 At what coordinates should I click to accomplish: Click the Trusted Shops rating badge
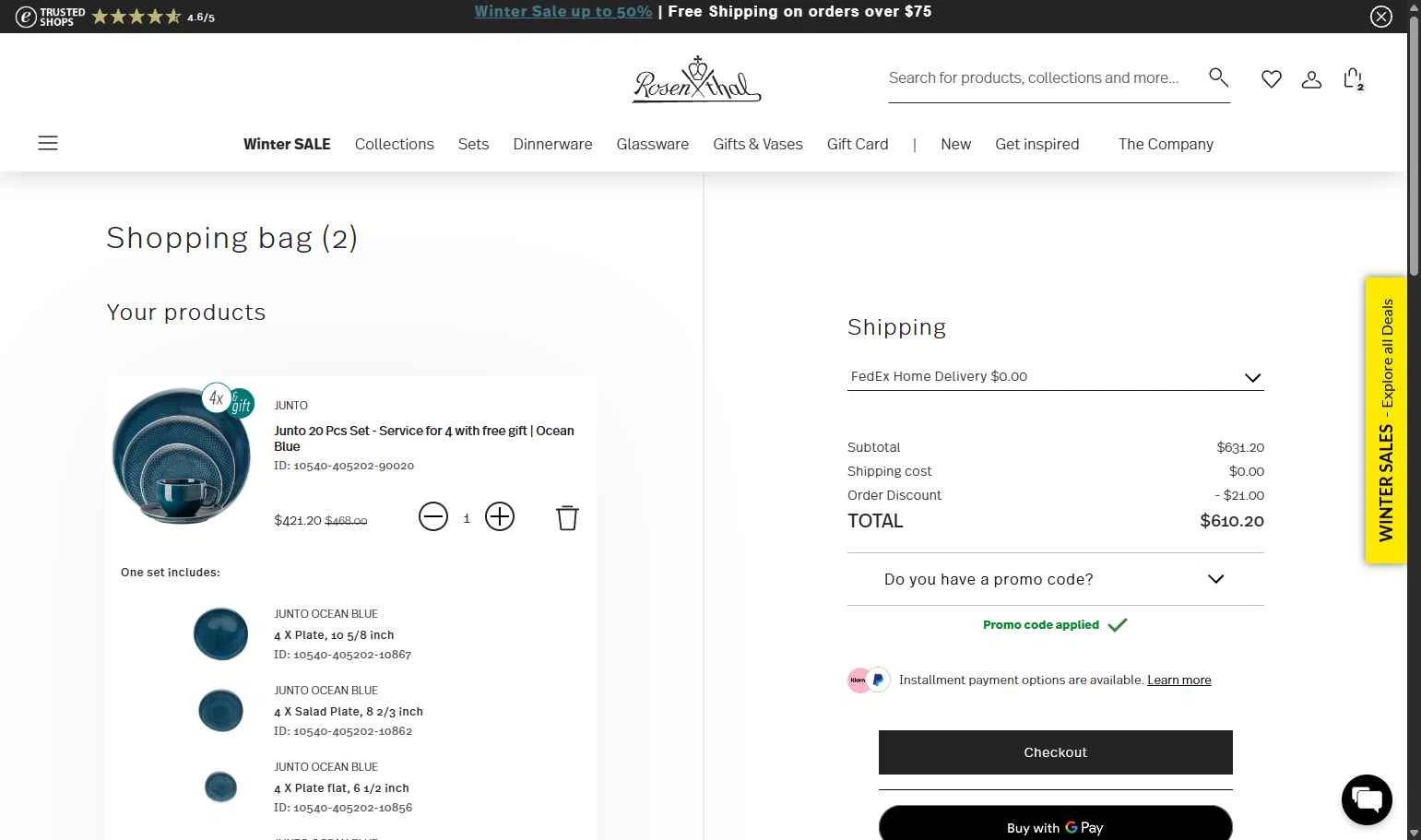tap(115, 17)
